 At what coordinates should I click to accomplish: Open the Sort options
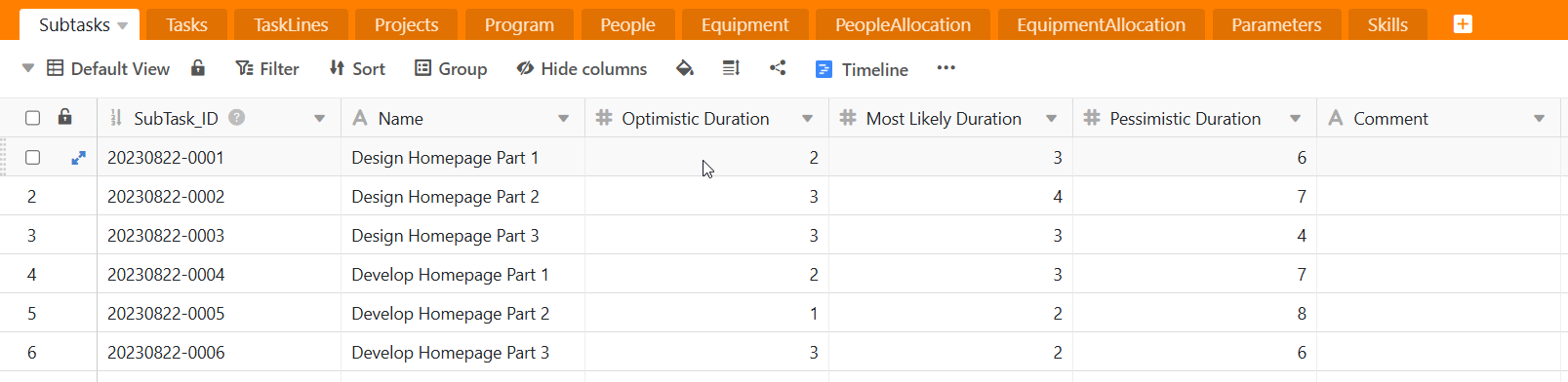pyautogui.click(x=357, y=68)
